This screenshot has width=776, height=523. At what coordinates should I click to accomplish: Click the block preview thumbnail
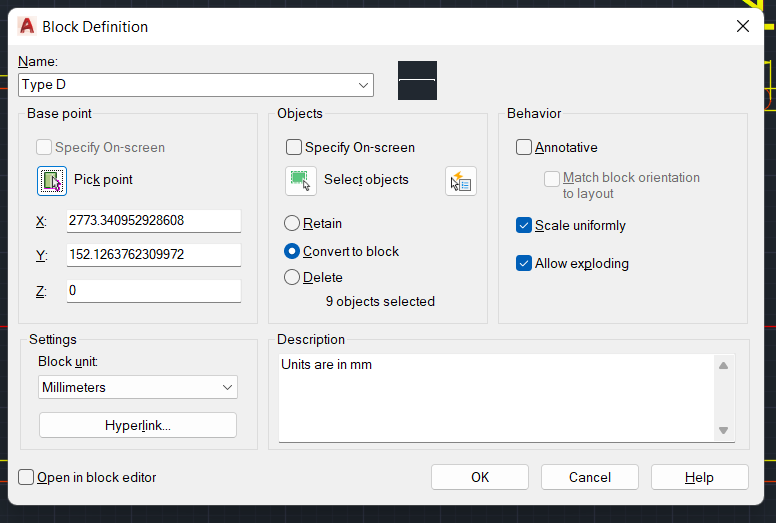point(417,80)
